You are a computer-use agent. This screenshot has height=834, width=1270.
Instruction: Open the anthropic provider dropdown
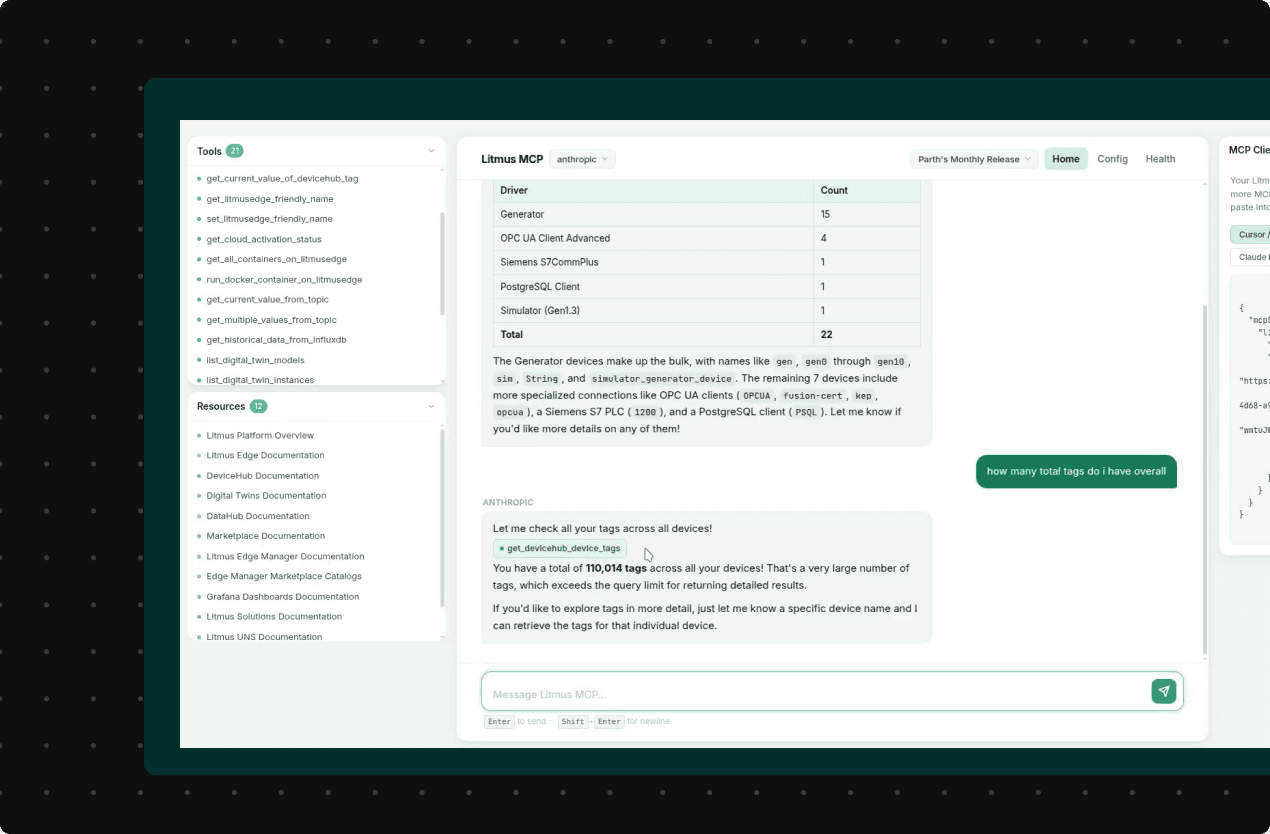click(x=582, y=159)
